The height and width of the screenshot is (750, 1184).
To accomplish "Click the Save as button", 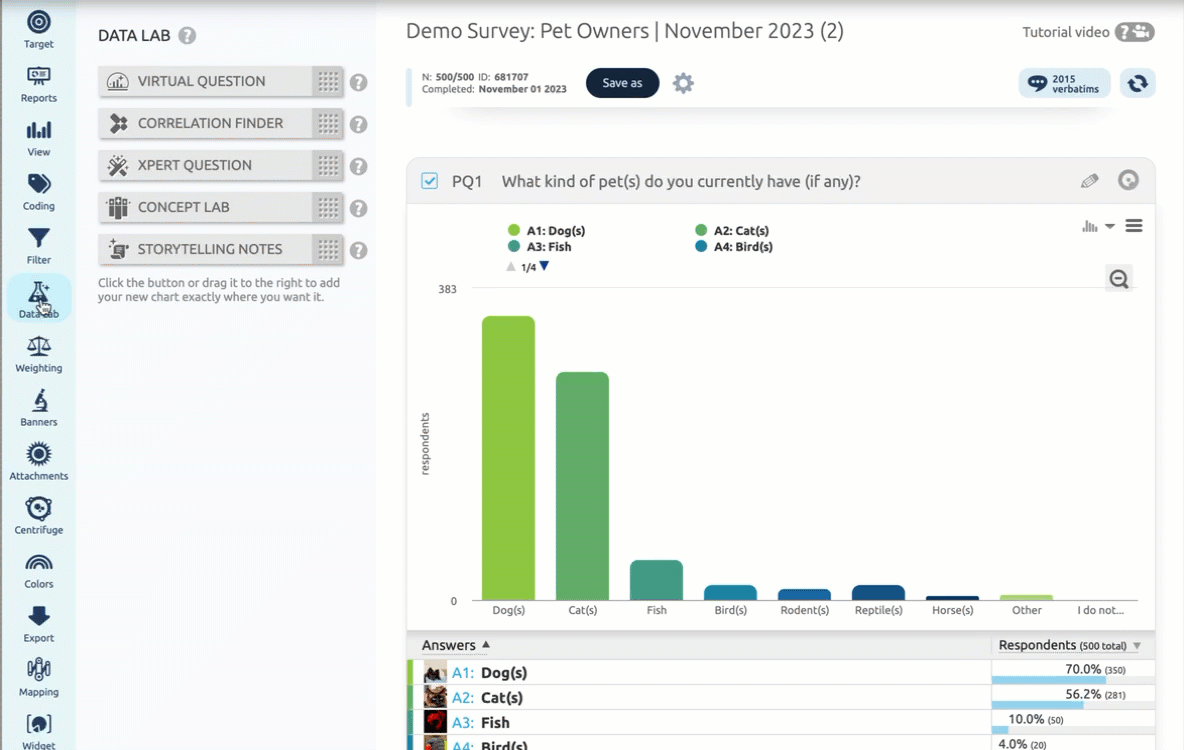I will click(622, 83).
